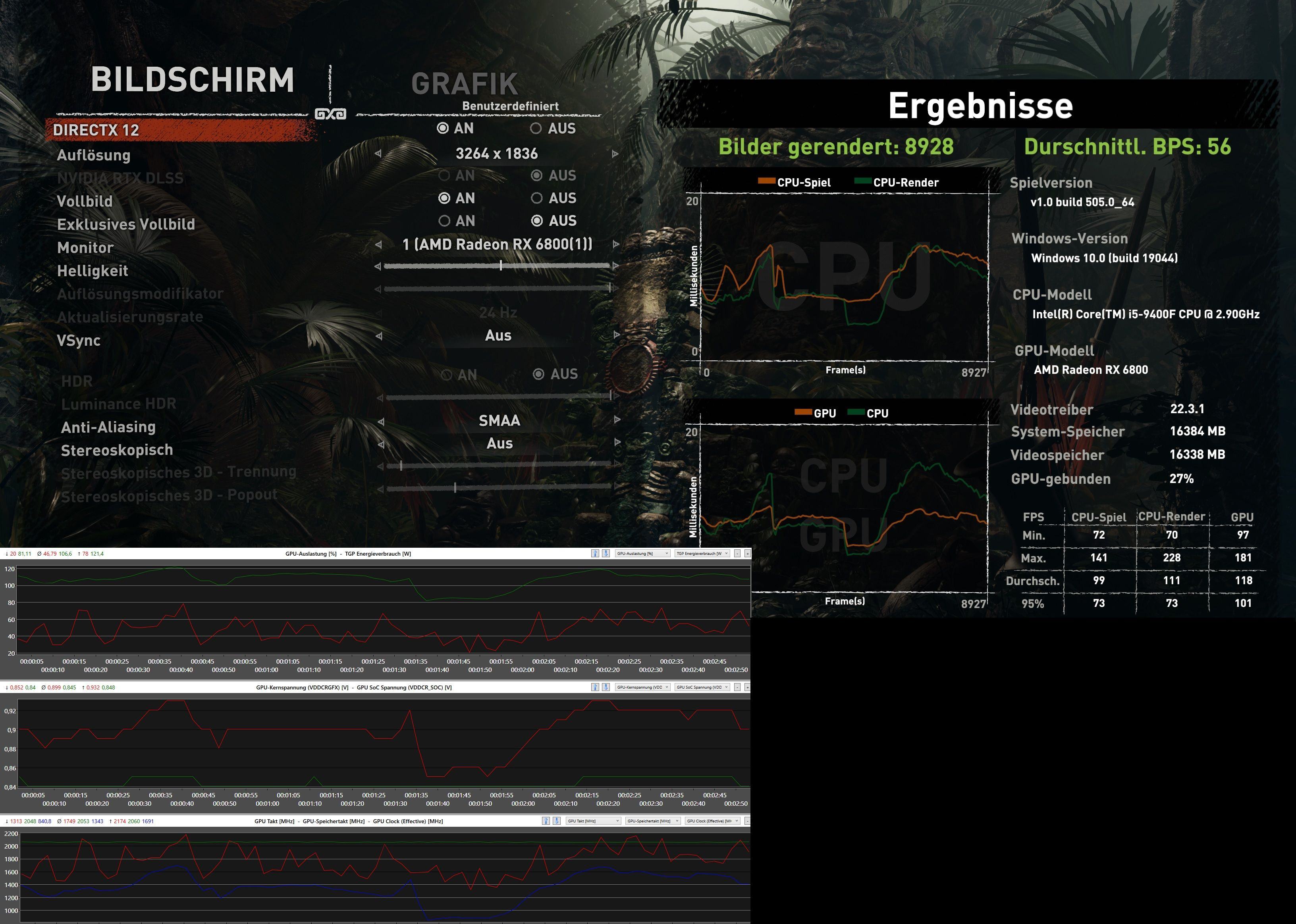The height and width of the screenshot is (924, 1296).
Task: Move the GPU Takt graph panel up
Action: [546, 820]
